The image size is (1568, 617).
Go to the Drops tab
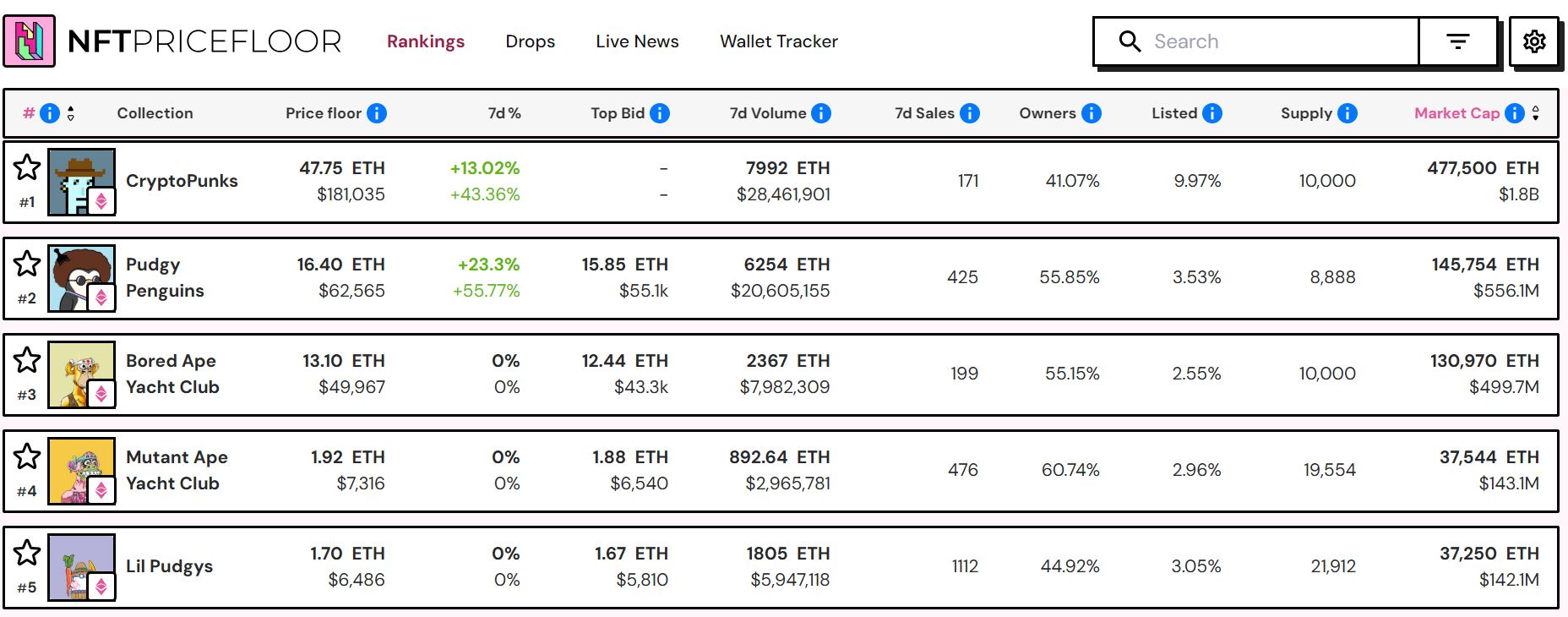530,41
